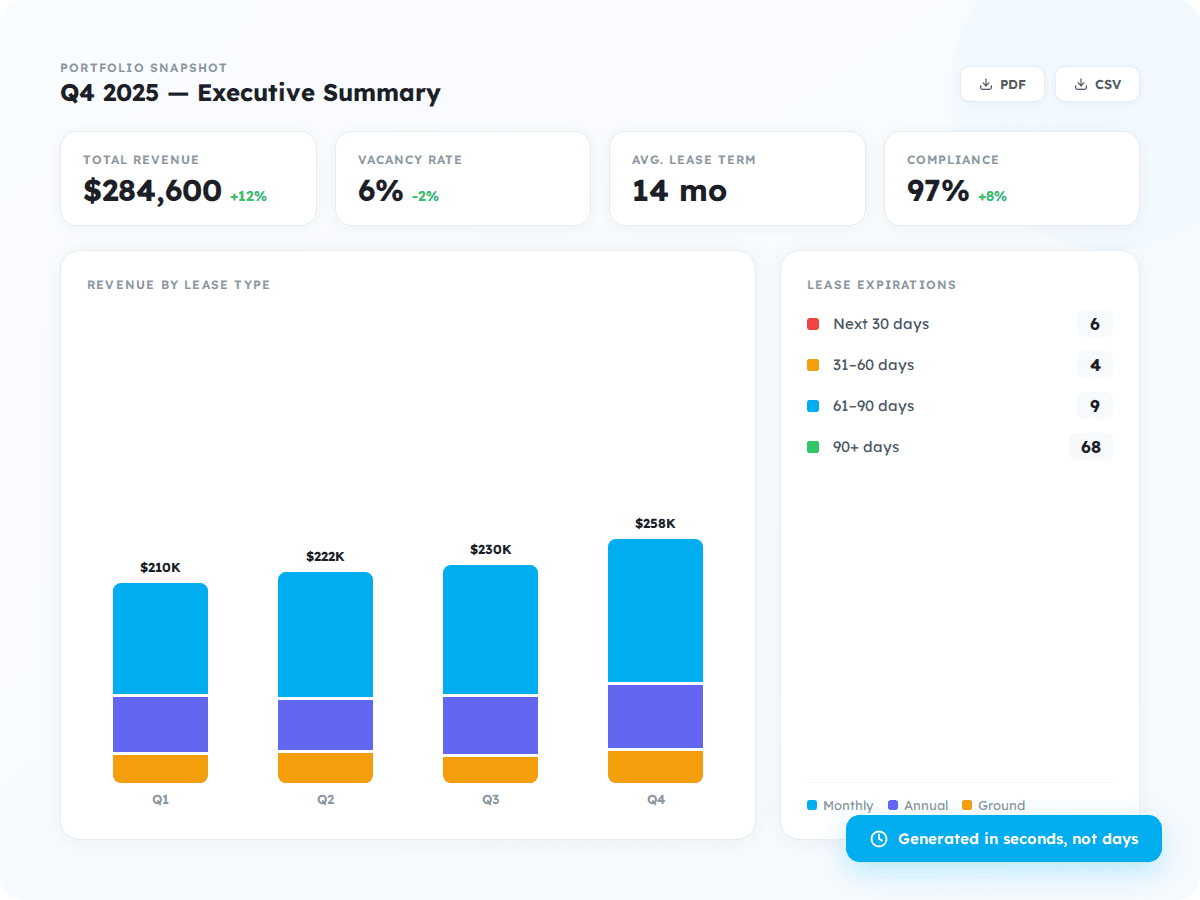
Task: Click the red dot next to Next 30 days
Action: (x=813, y=324)
